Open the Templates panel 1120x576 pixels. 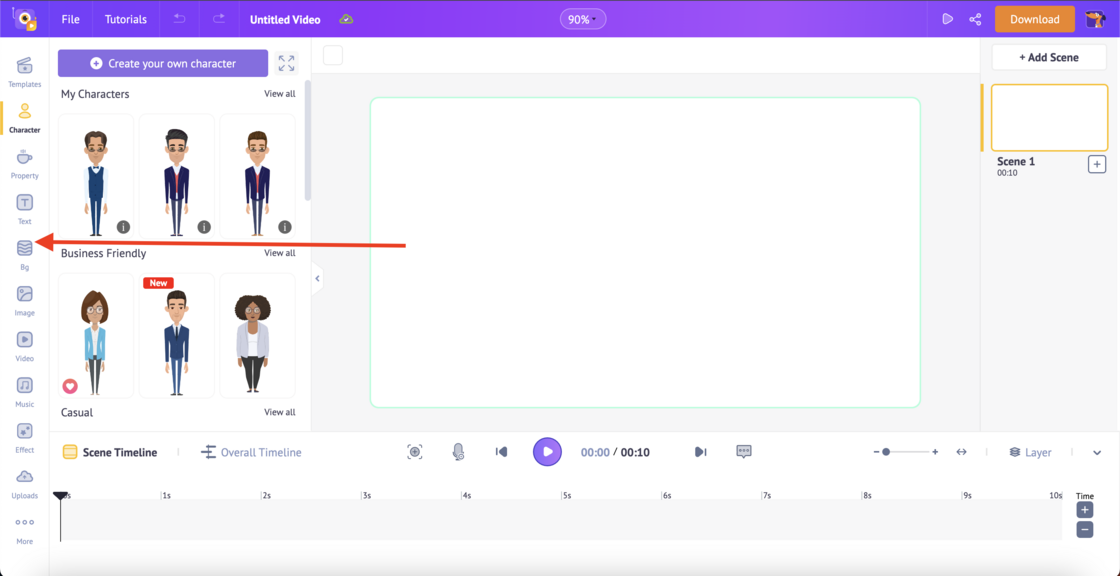pos(24,70)
